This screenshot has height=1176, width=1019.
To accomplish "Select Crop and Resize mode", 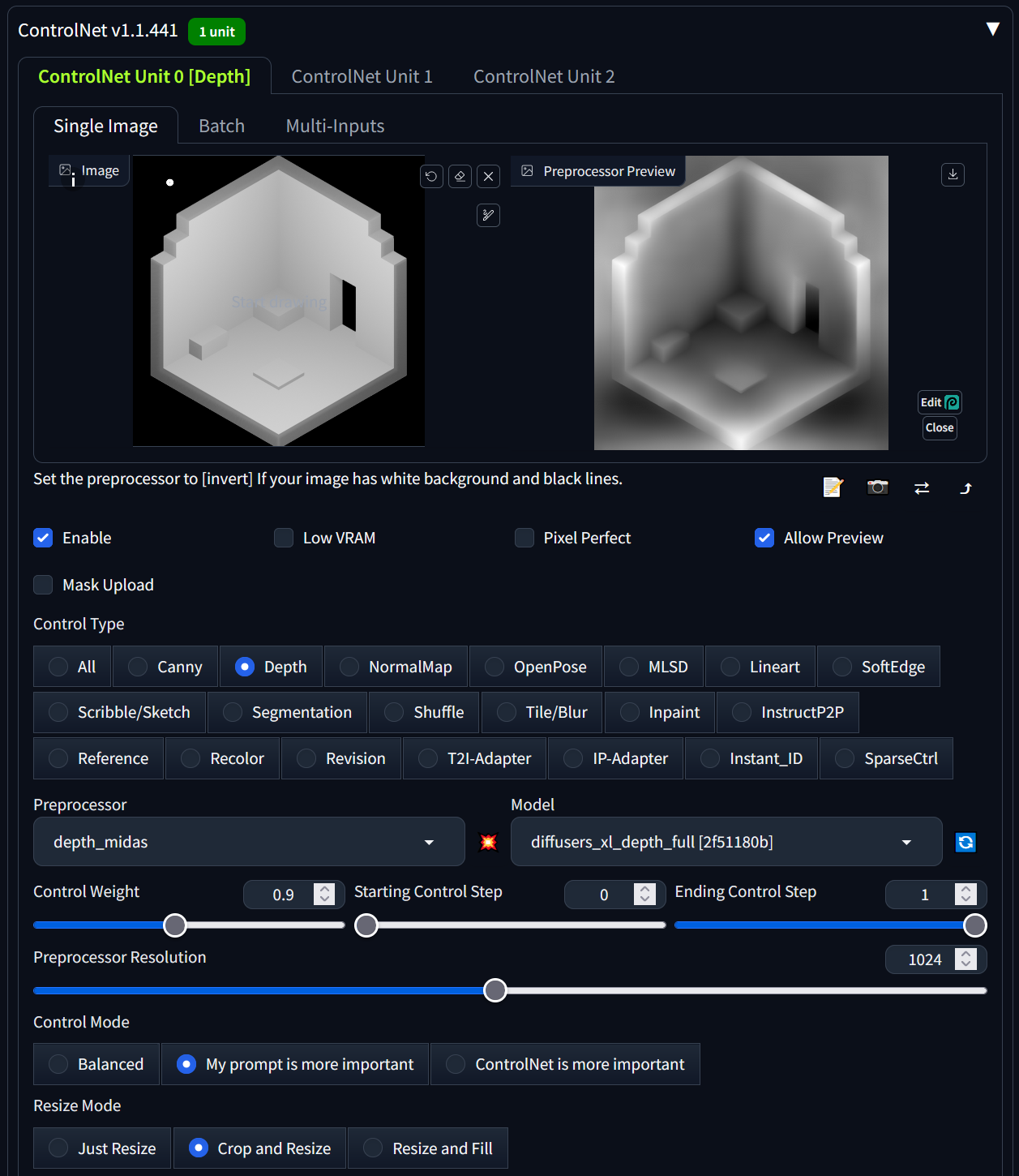I will pos(259,1148).
